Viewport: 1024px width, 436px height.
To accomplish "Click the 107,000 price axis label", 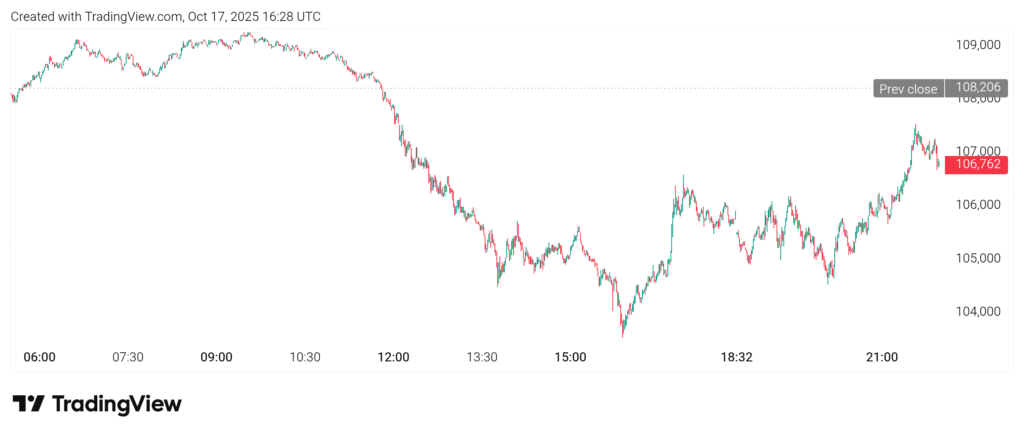I will tap(979, 151).
